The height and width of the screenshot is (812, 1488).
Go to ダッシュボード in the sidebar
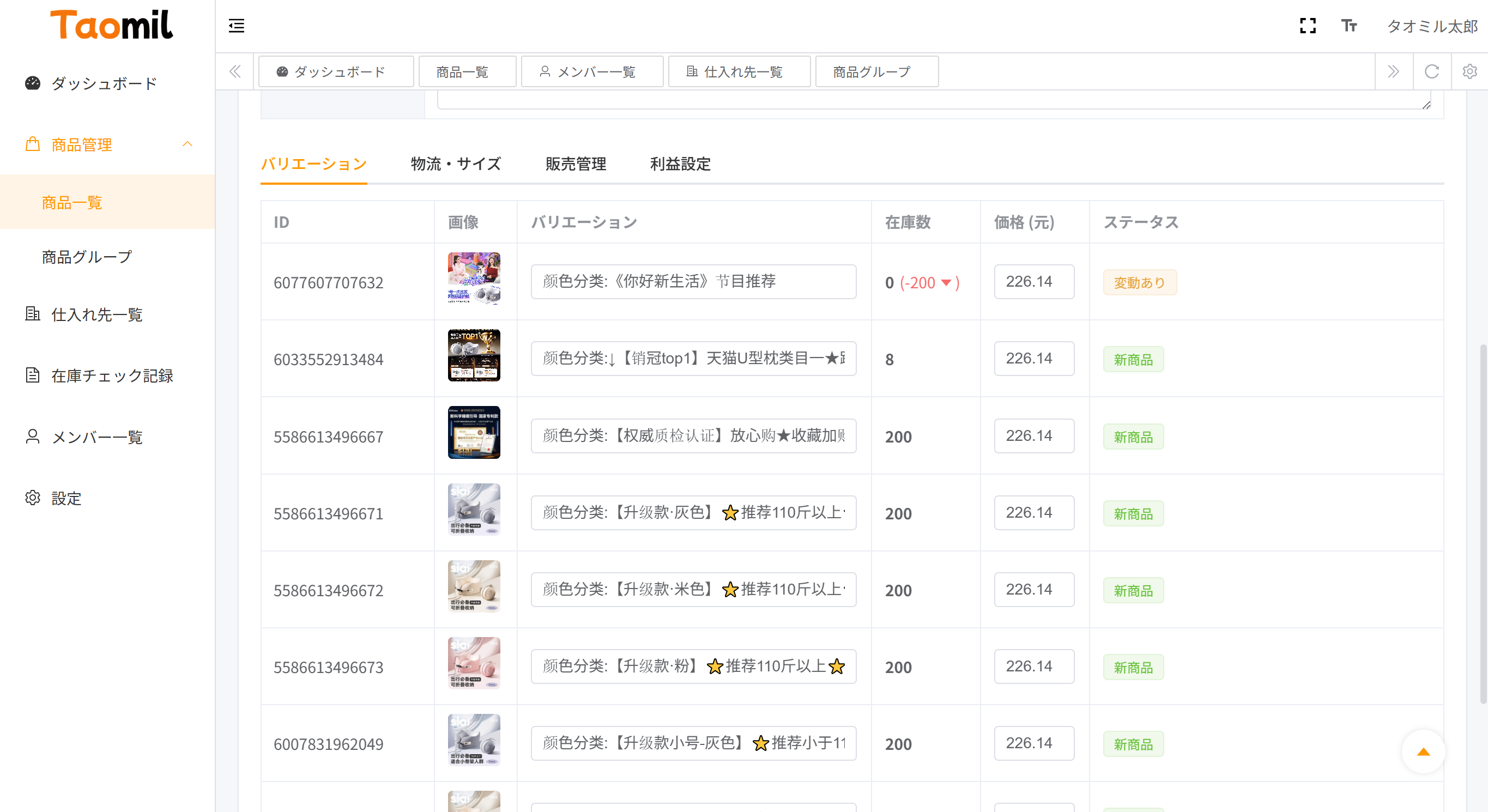(107, 83)
